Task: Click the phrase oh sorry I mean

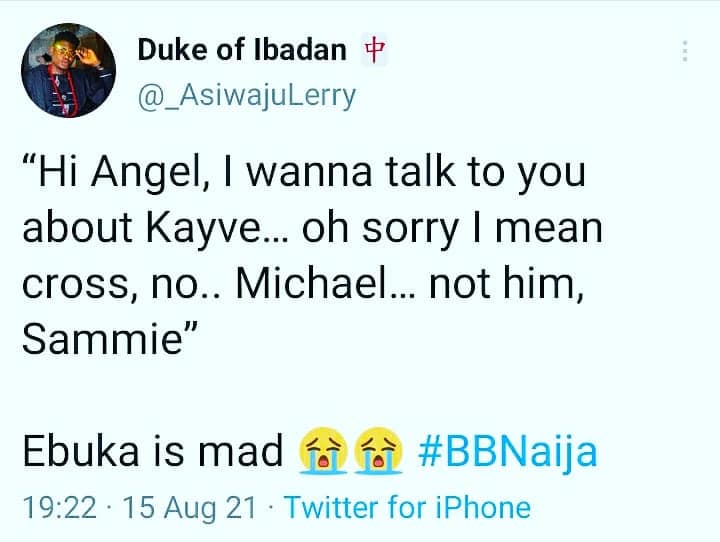Action: click(452, 228)
